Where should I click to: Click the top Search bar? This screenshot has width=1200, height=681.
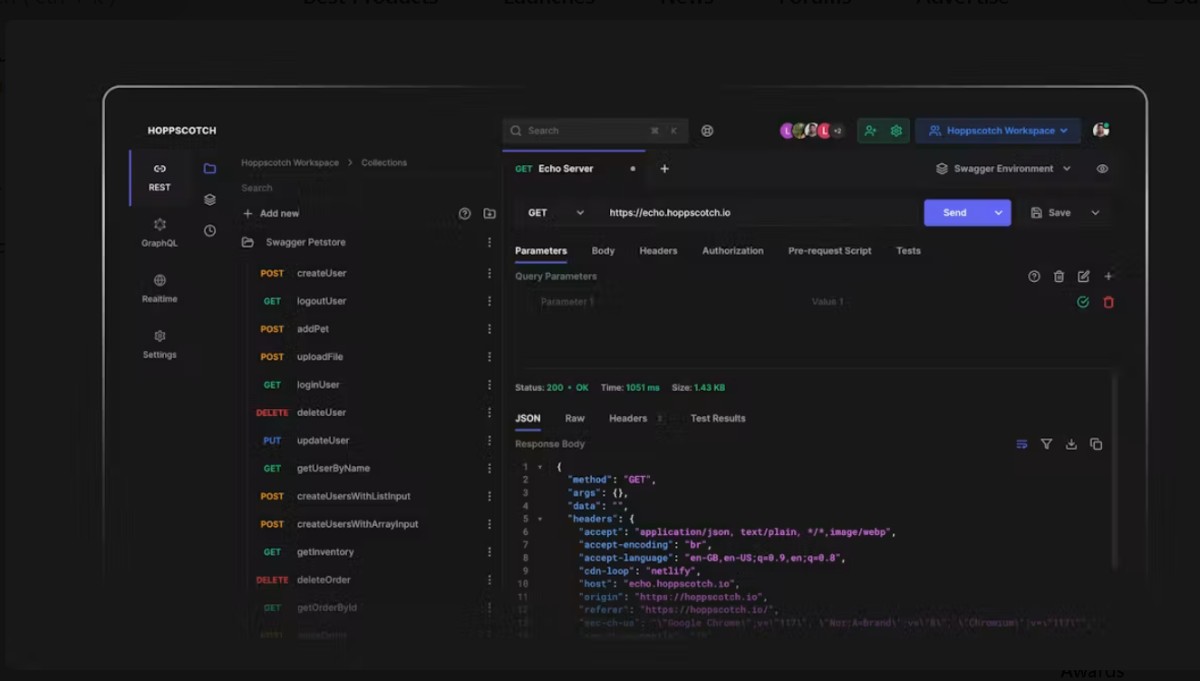pyautogui.click(x=596, y=131)
